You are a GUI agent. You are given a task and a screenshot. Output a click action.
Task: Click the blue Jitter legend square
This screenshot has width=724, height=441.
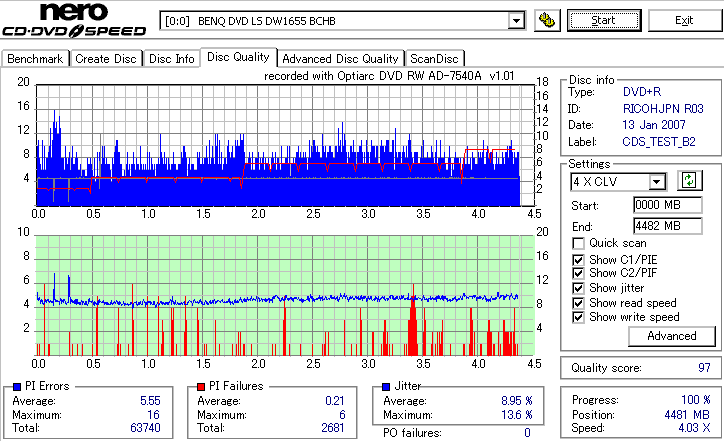(x=386, y=387)
